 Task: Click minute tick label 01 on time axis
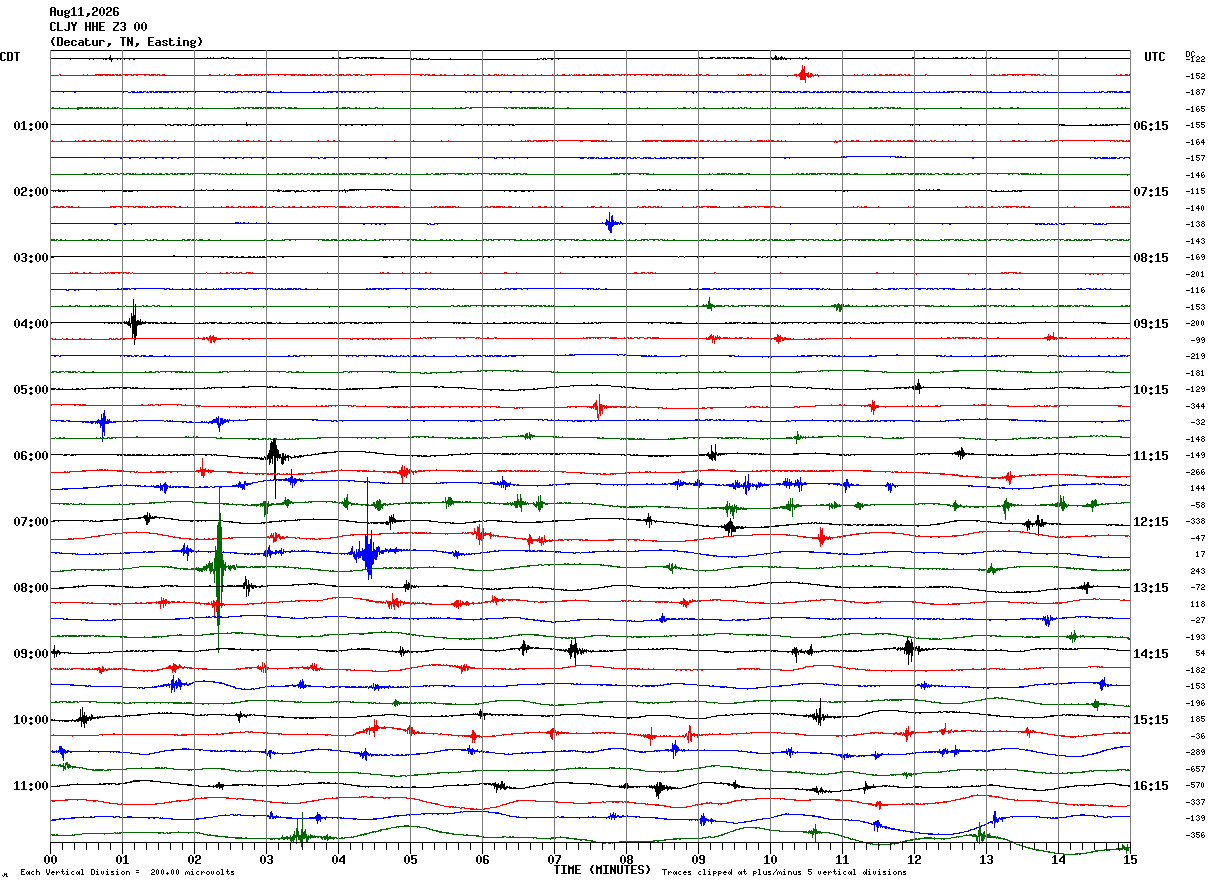click(122, 859)
